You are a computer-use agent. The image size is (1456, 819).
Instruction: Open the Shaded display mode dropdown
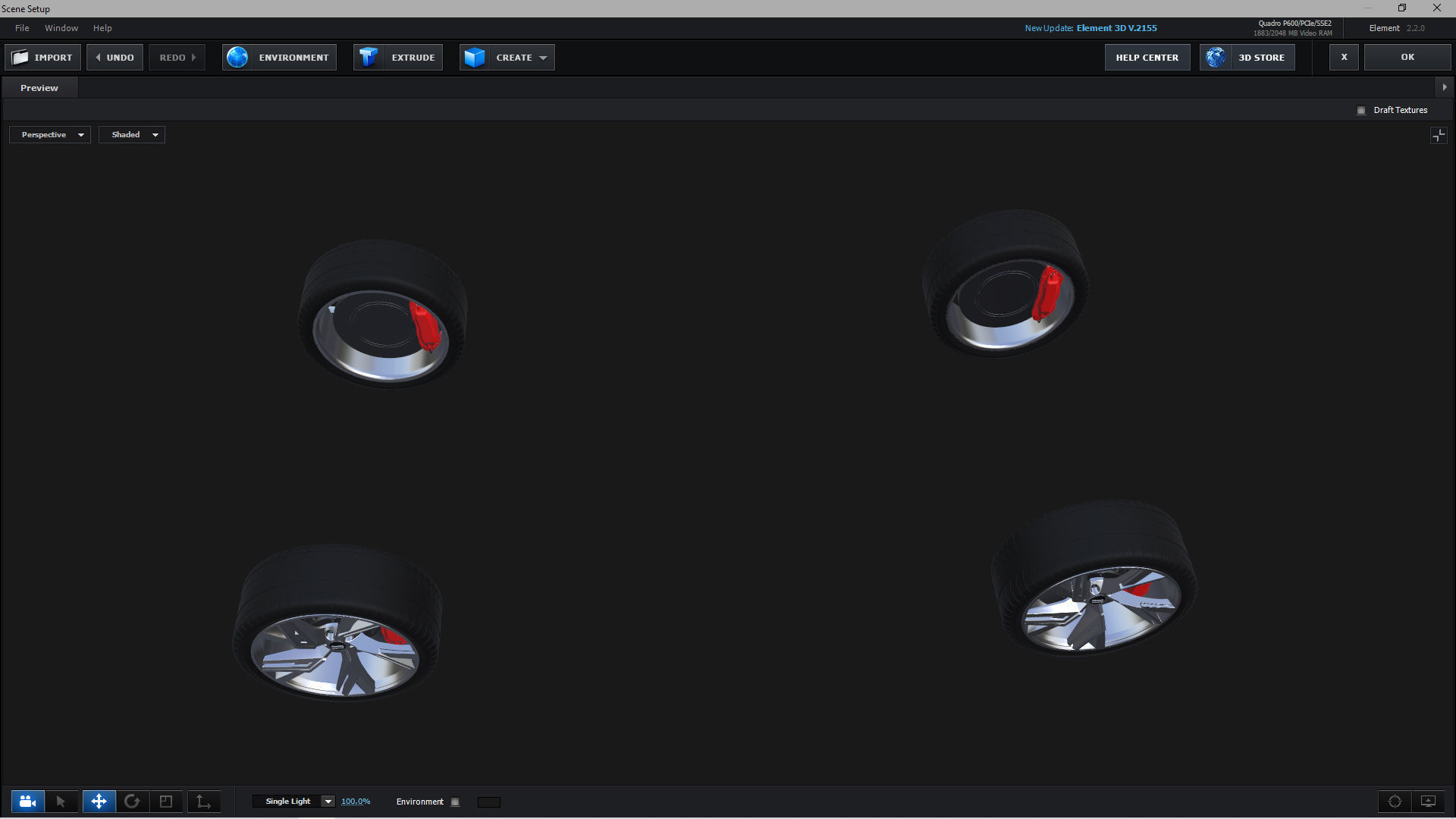pyautogui.click(x=132, y=135)
